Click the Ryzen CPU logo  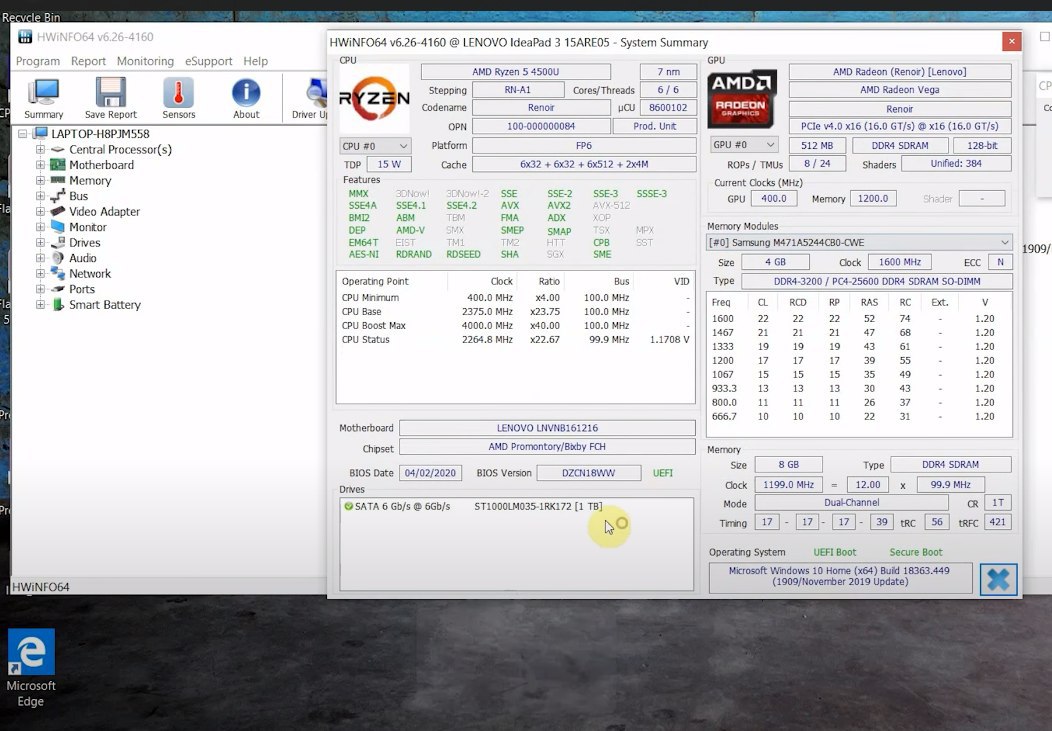tap(374, 99)
